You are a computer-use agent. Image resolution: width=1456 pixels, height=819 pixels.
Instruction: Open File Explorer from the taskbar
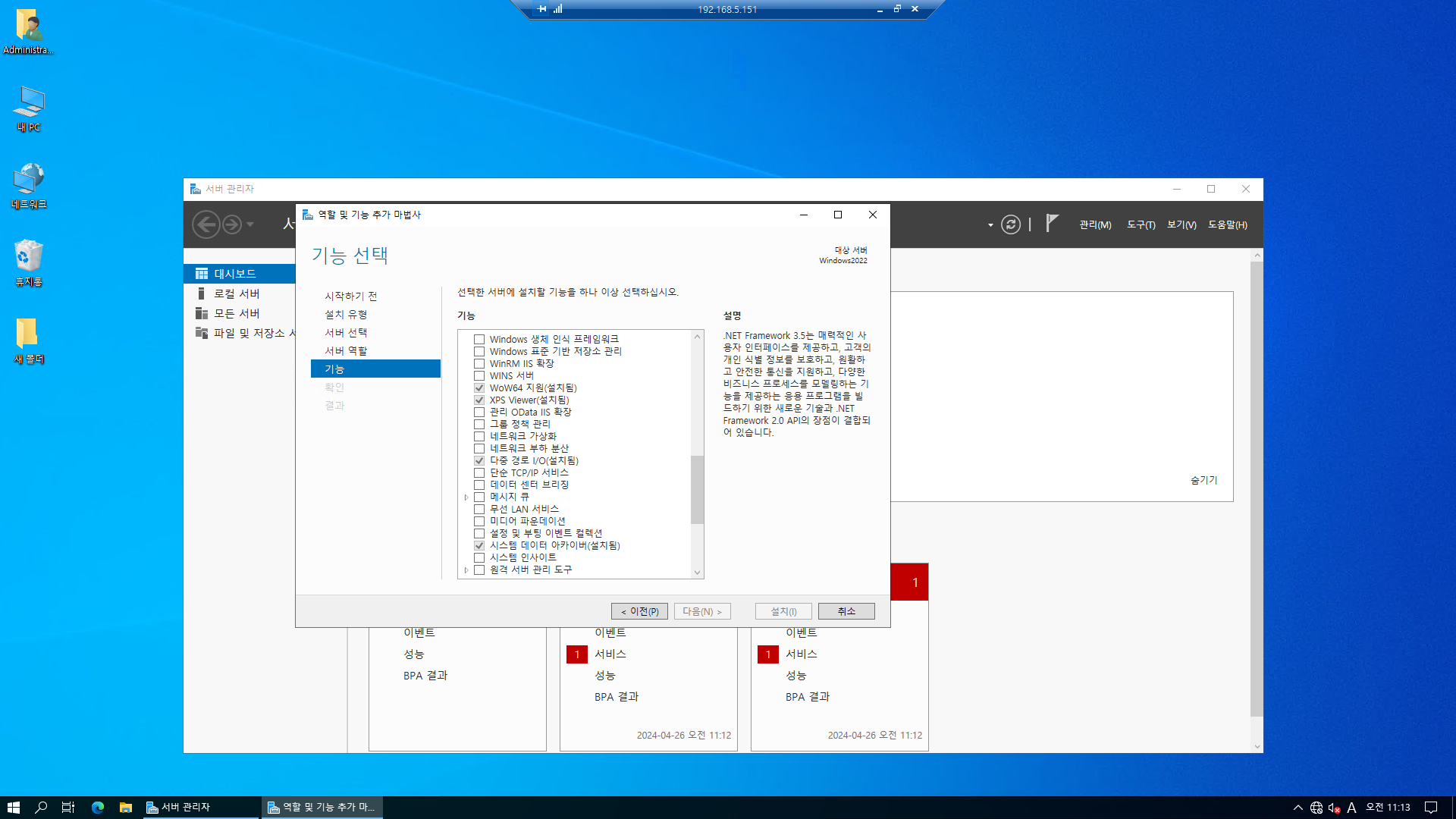[x=126, y=808]
